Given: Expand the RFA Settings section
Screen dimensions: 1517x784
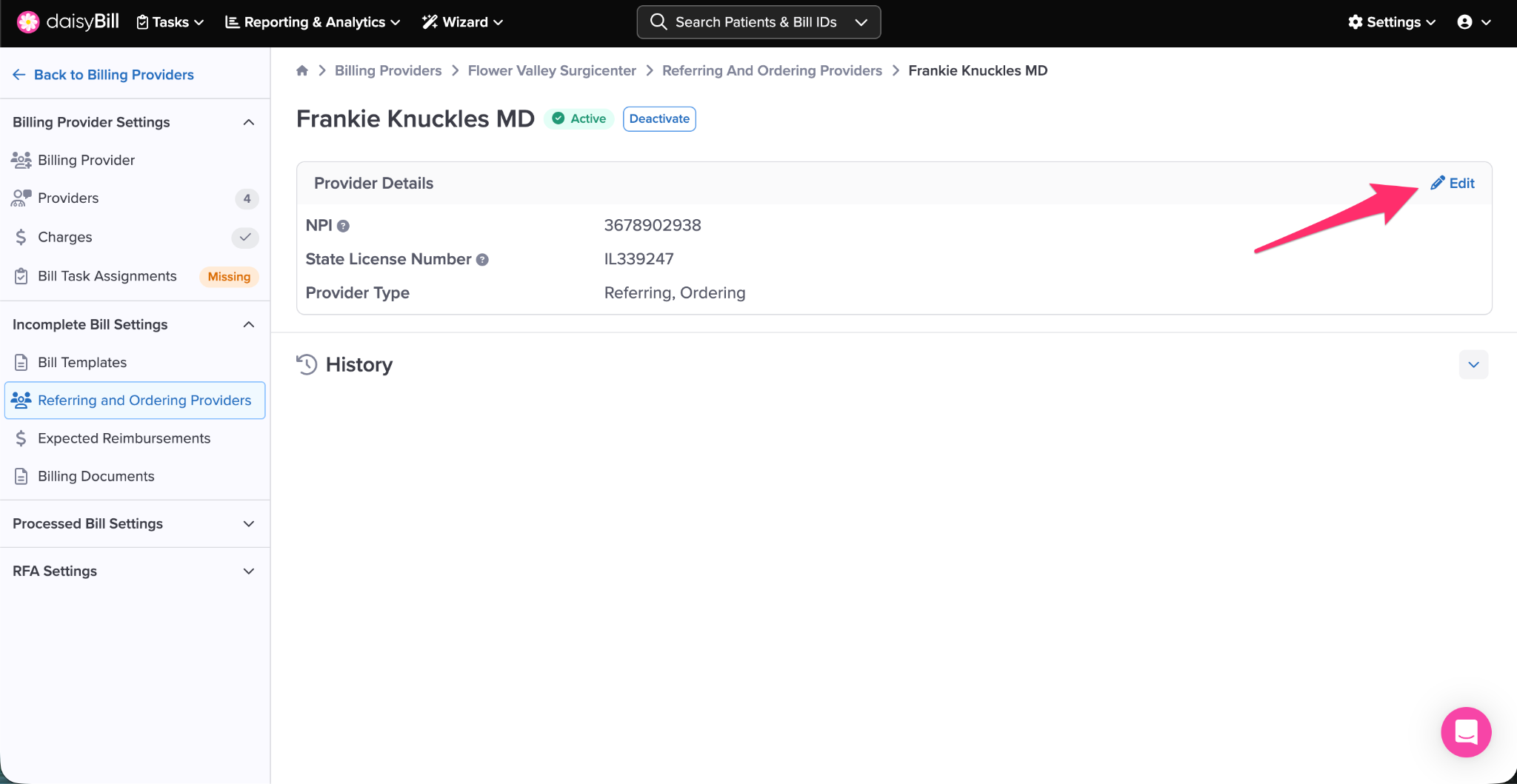Looking at the screenshot, I should 249,571.
